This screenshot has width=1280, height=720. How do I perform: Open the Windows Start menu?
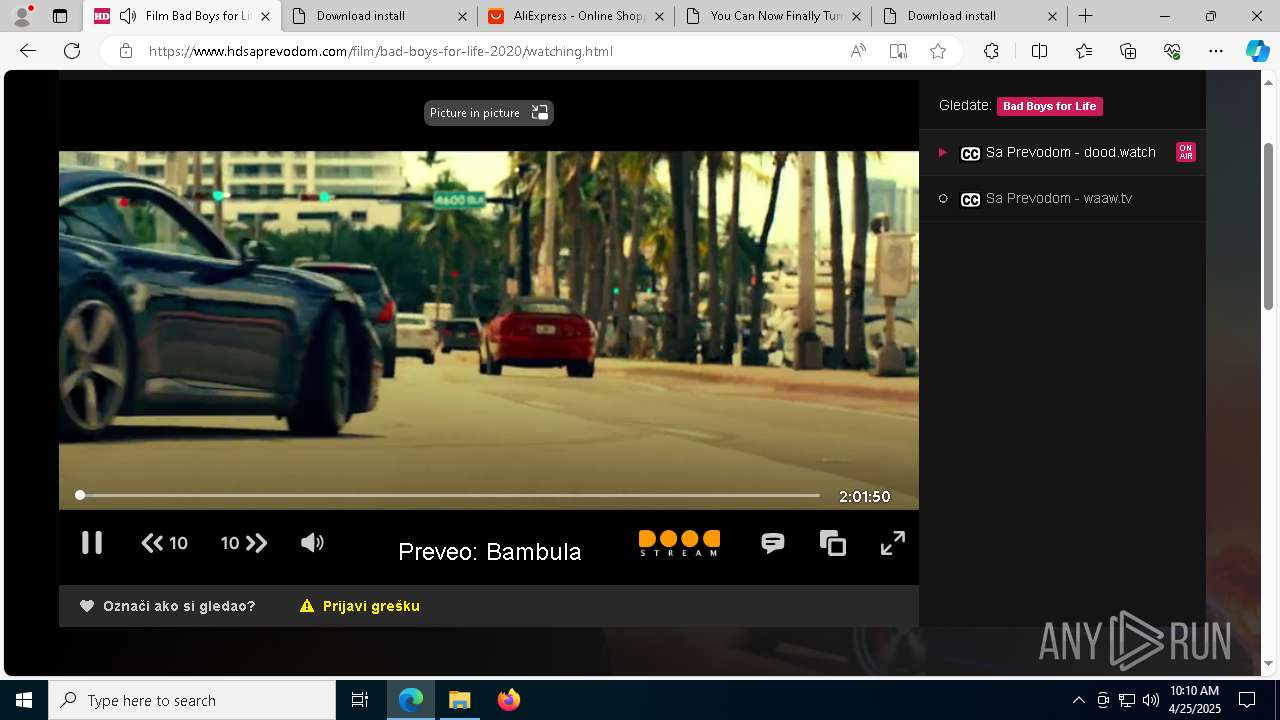[24, 700]
